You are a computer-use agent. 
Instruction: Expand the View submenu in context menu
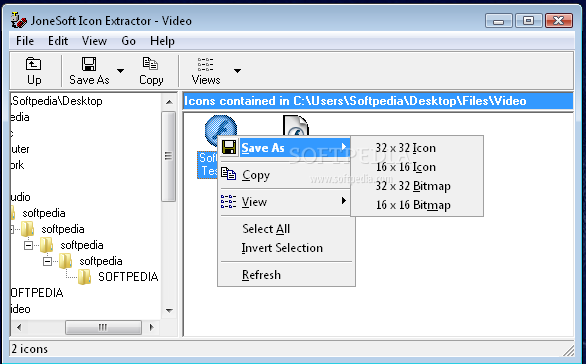[x=285, y=202]
